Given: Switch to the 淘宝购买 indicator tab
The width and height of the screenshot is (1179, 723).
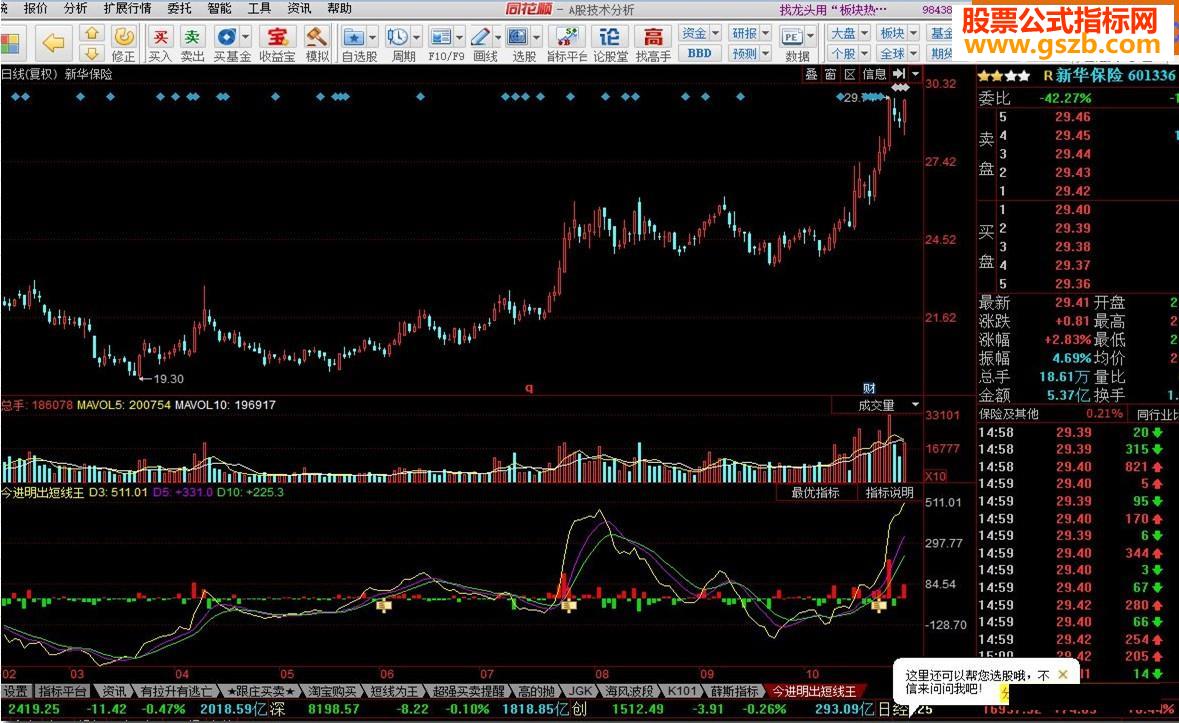Looking at the screenshot, I should [332, 691].
